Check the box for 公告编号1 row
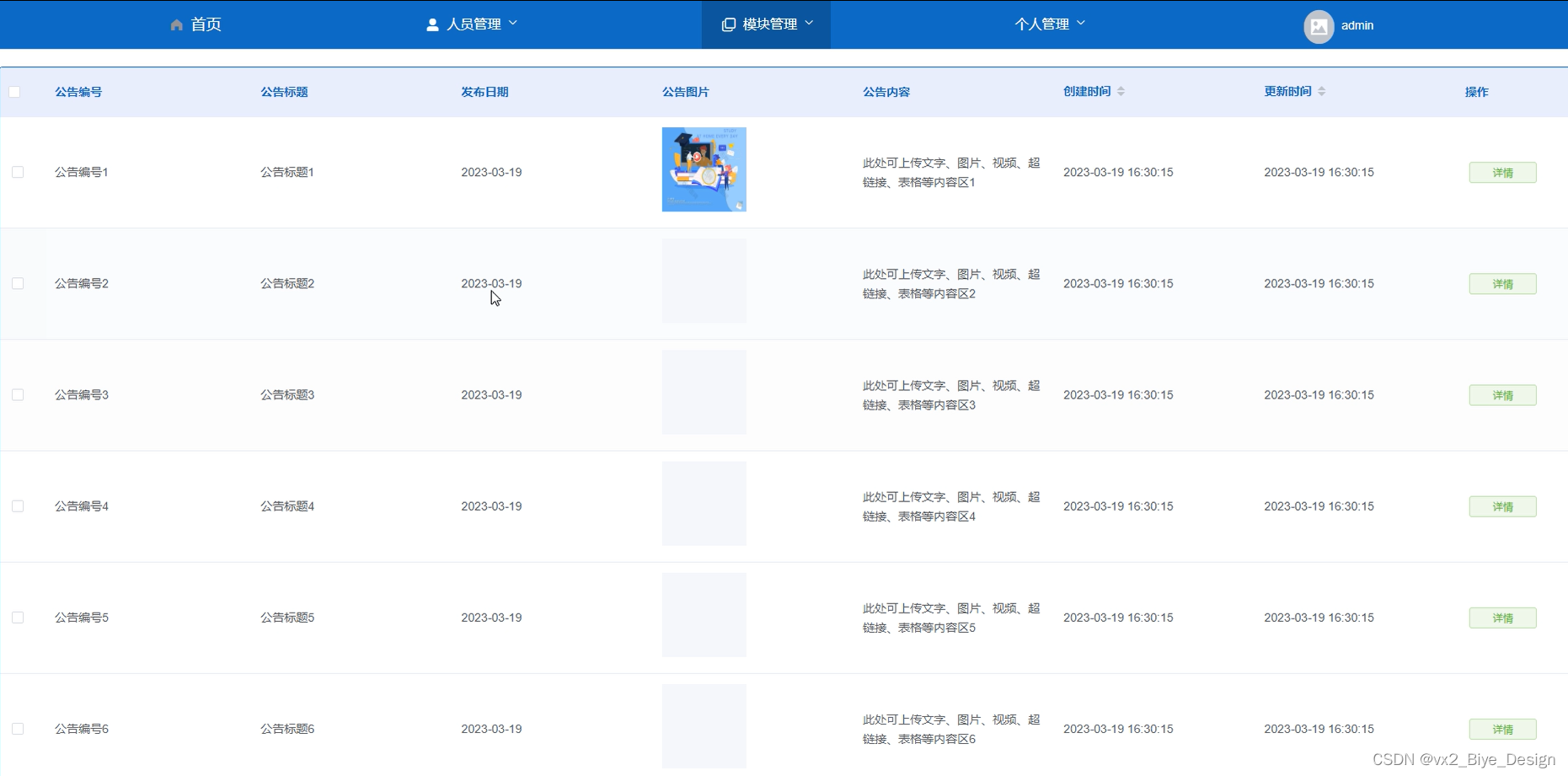 tap(18, 172)
